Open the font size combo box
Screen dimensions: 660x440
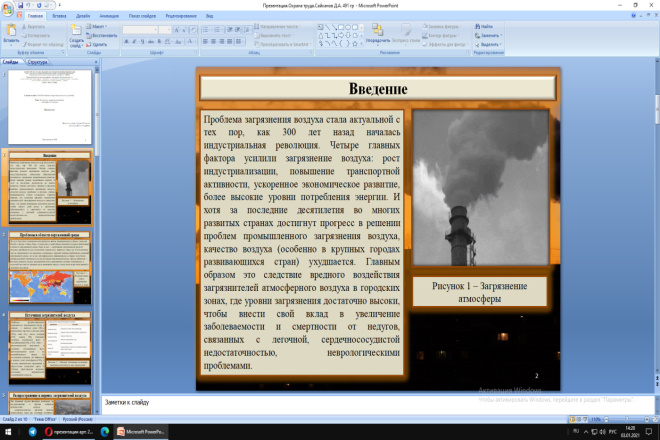click(x=165, y=29)
